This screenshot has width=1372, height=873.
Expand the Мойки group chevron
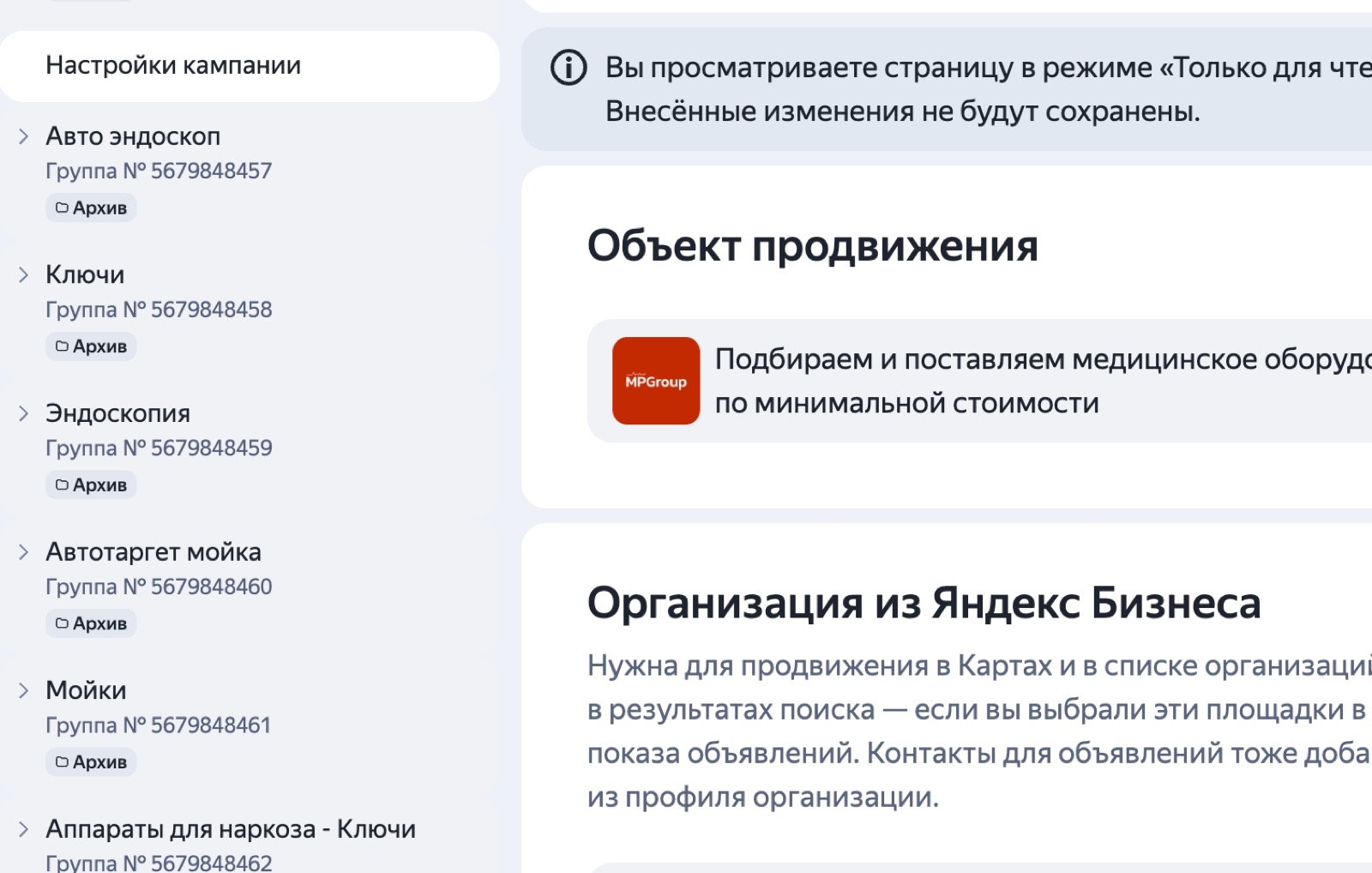point(24,690)
